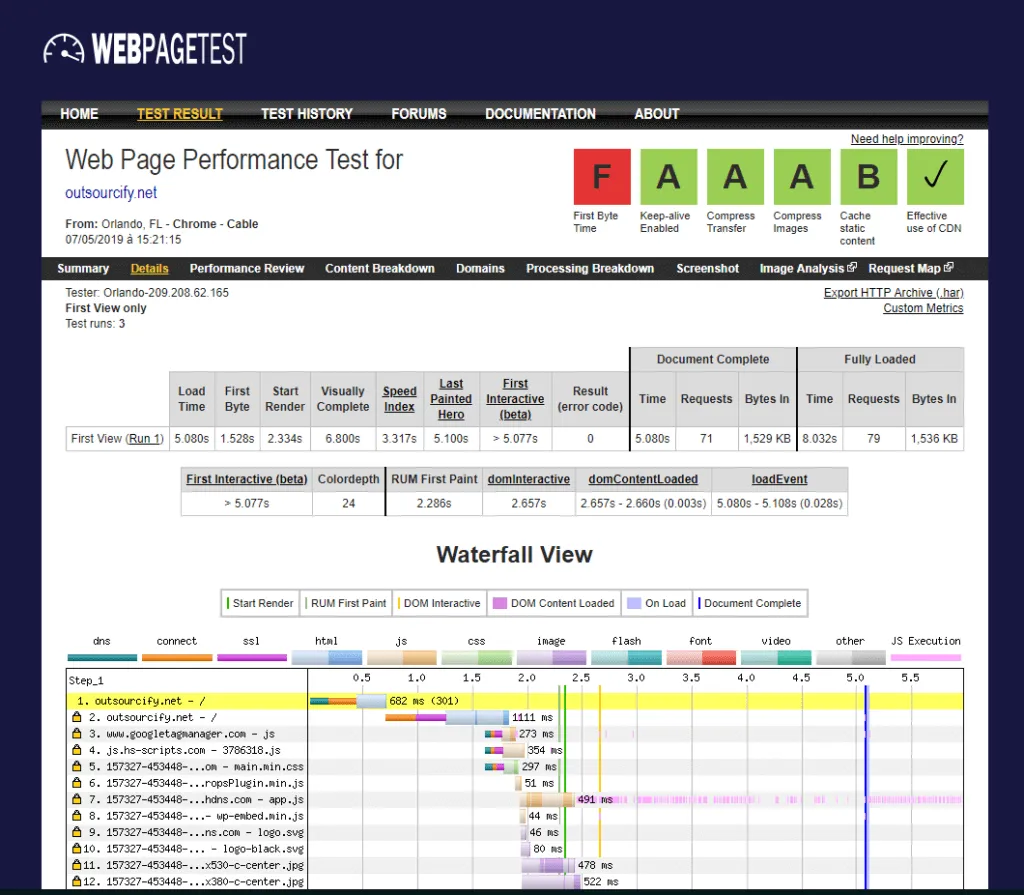Click the external link icon beside Request Map
This screenshot has width=1024, height=895.
[x=948, y=267]
